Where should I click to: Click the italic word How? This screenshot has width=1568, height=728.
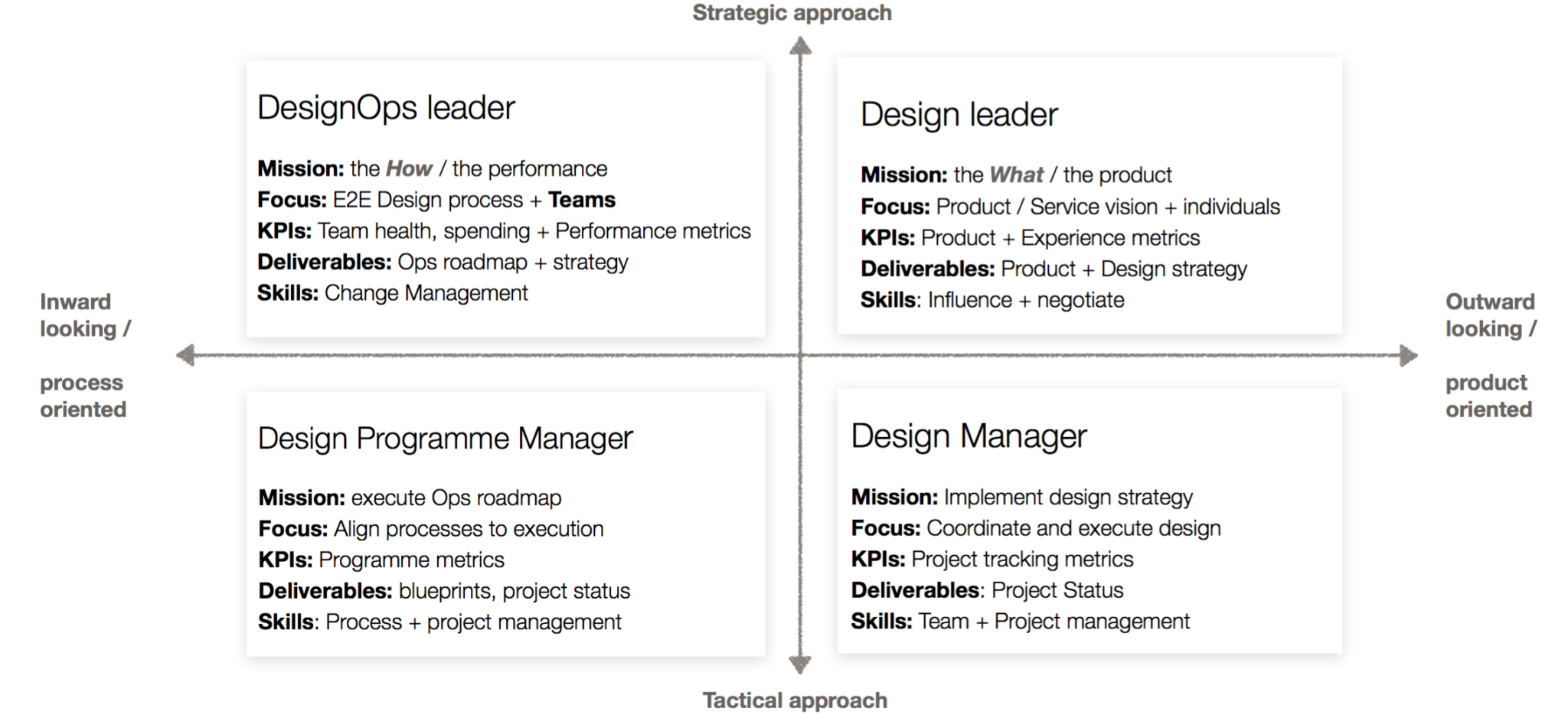pos(409,168)
